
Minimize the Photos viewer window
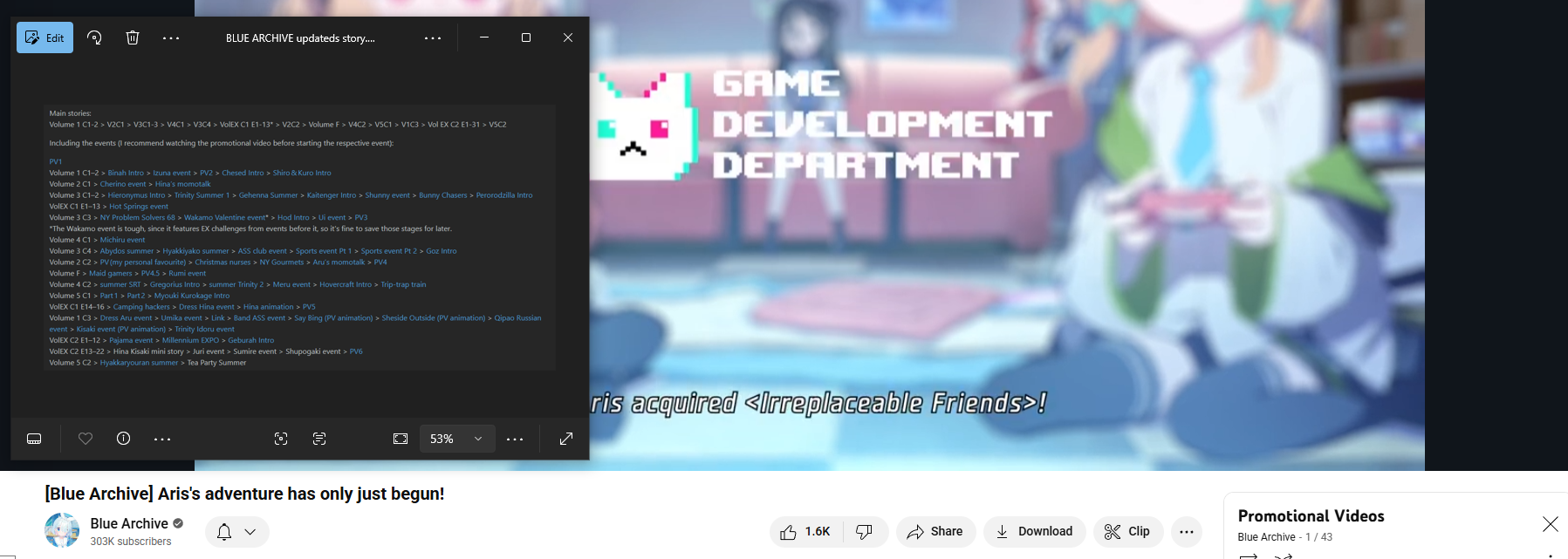(484, 37)
